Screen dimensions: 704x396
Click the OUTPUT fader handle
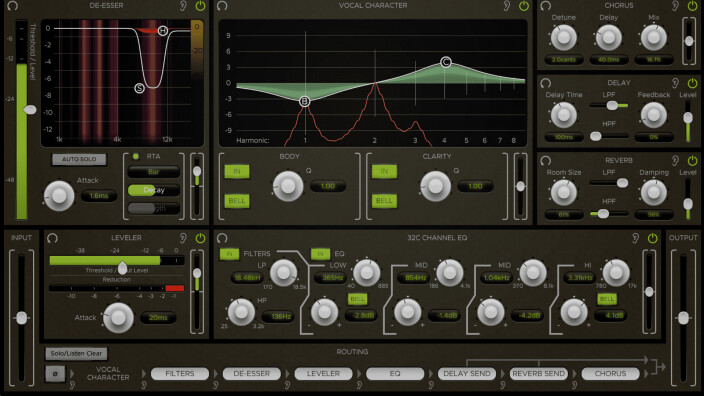[683, 318]
